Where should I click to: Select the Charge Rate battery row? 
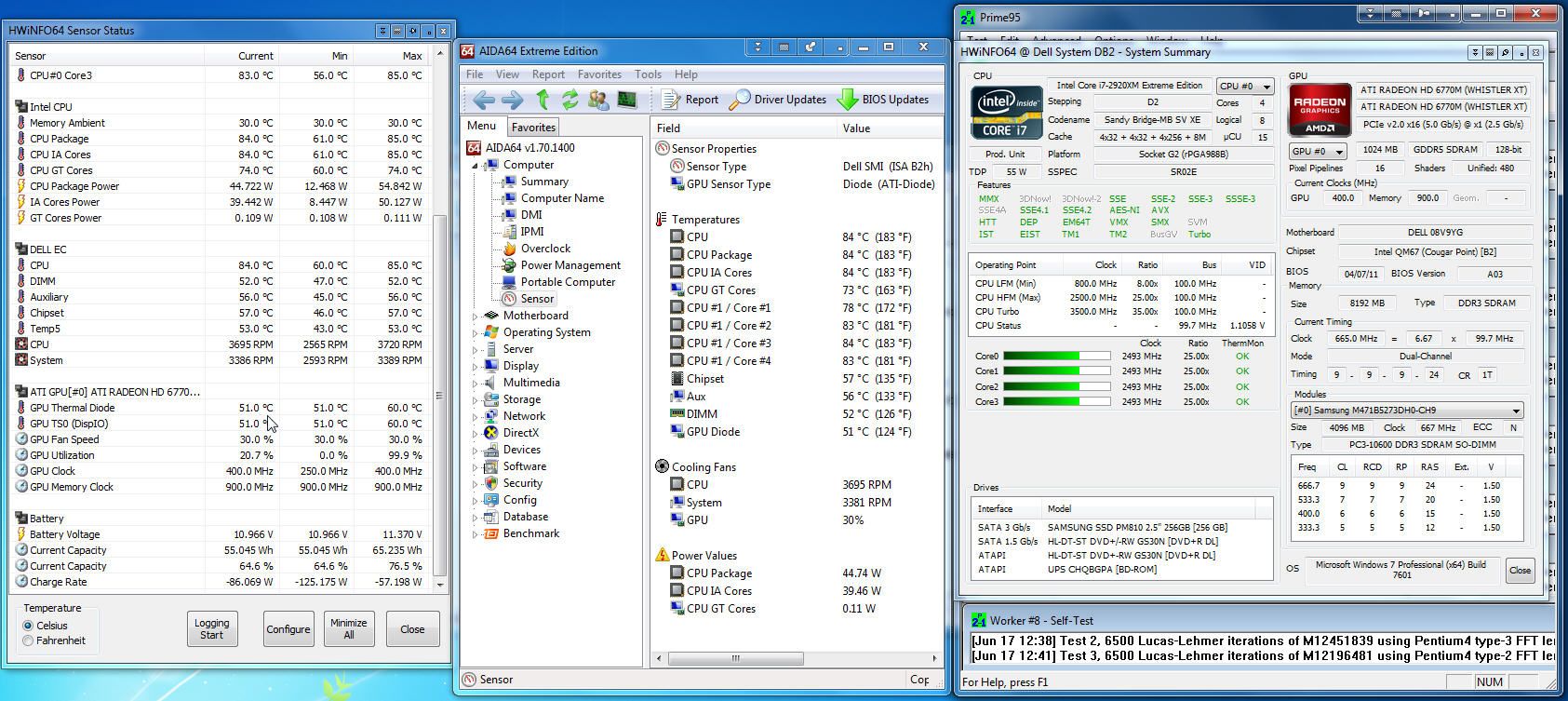pyautogui.click(x=221, y=582)
